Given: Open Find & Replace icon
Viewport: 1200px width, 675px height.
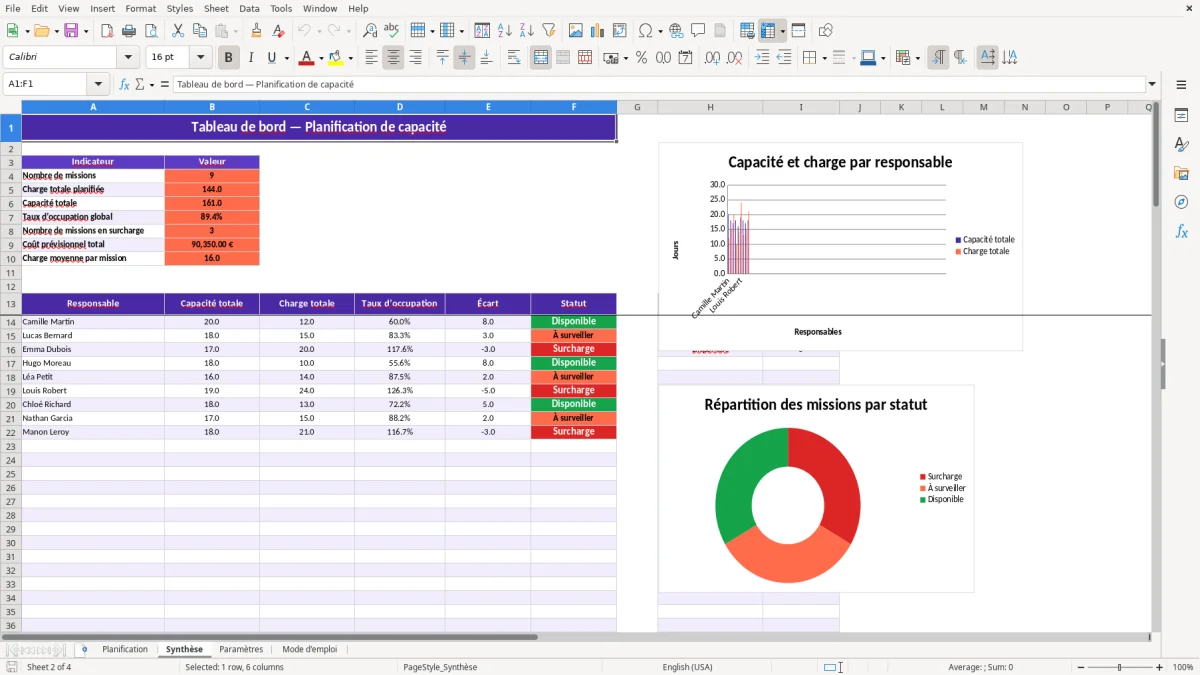Looking at the screenshot, I should 369,31.
